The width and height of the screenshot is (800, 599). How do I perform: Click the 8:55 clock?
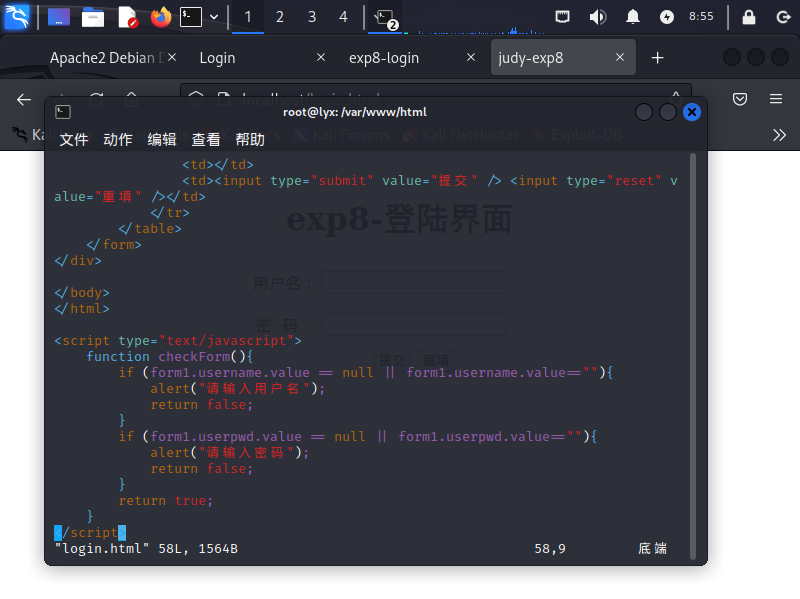[x=701, y=16]
